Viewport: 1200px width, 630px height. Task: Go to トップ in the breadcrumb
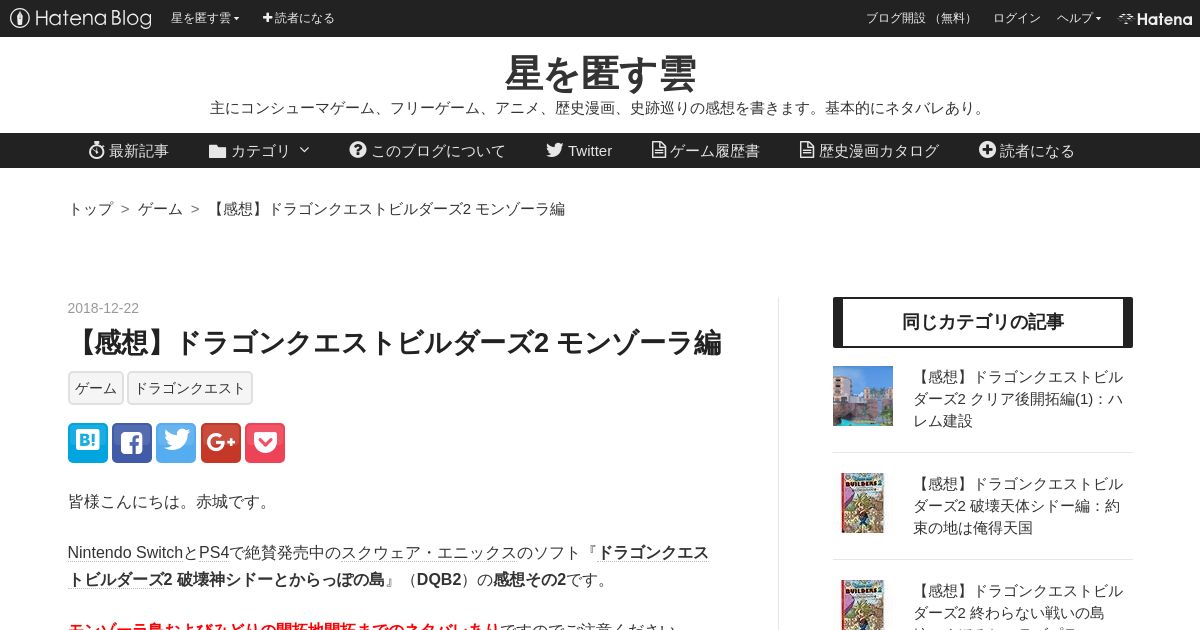(90, 209)
